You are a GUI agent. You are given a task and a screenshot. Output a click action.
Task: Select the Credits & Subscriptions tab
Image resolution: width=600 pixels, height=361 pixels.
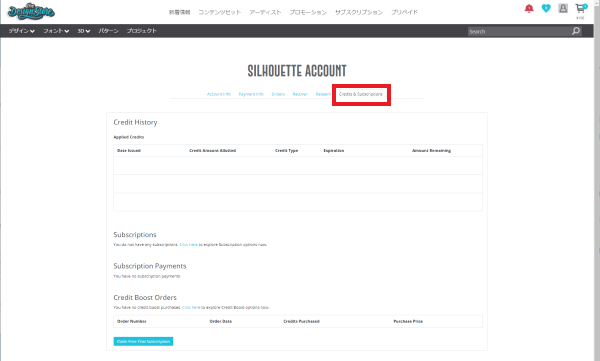pyautogui.click(x=361, y=94)
